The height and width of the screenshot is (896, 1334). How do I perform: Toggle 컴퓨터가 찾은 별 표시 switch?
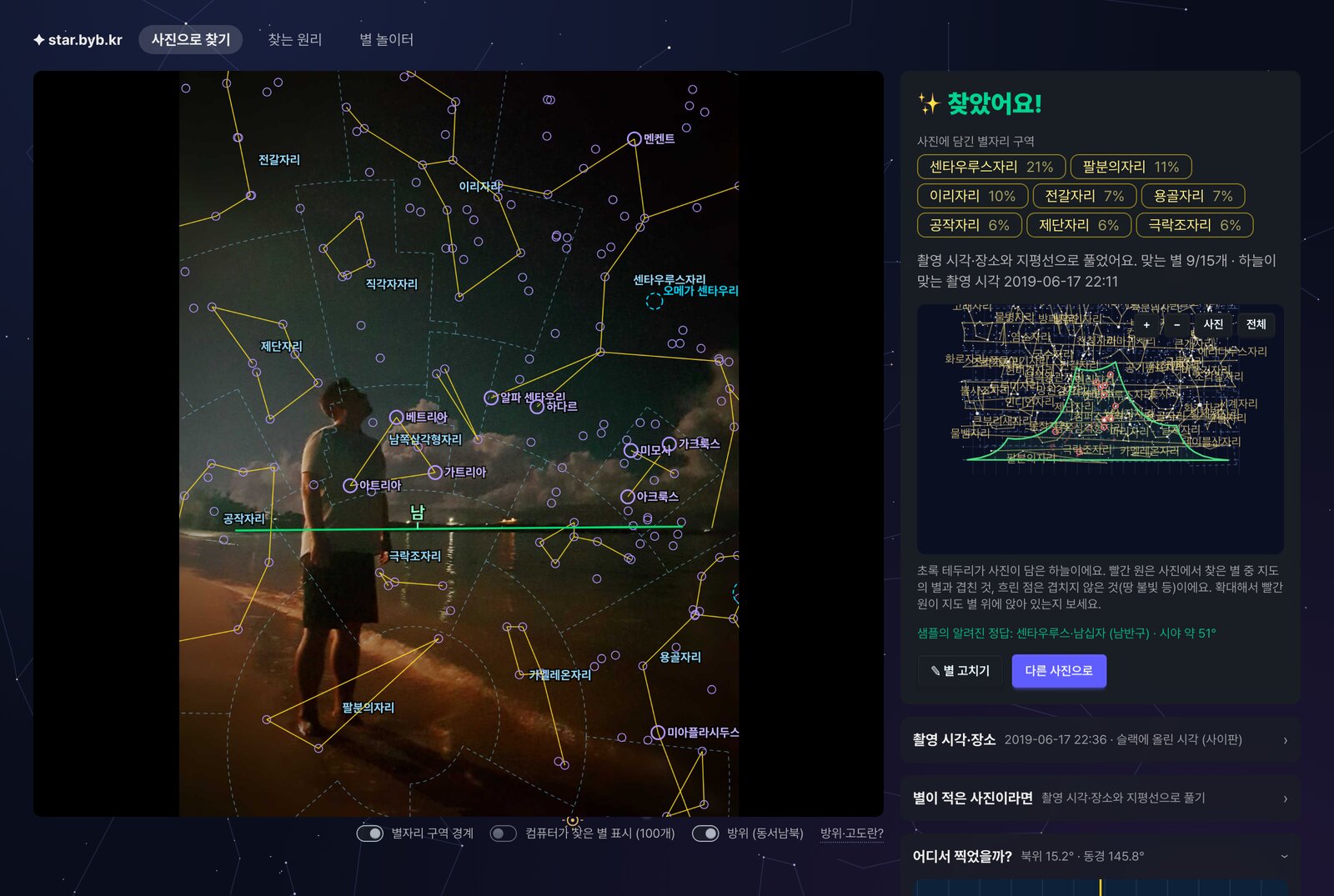coord(503,833)
